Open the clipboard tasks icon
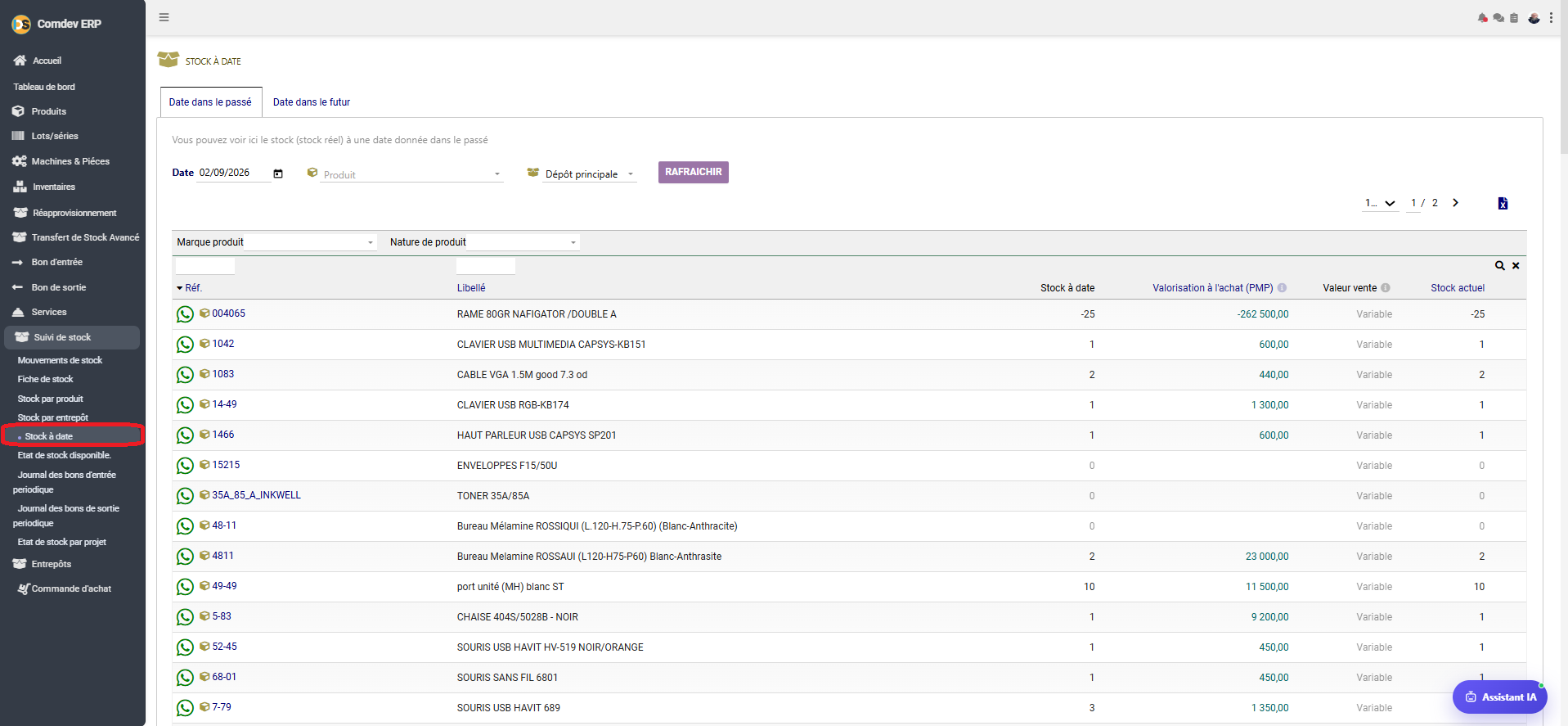 point(1514,18)
